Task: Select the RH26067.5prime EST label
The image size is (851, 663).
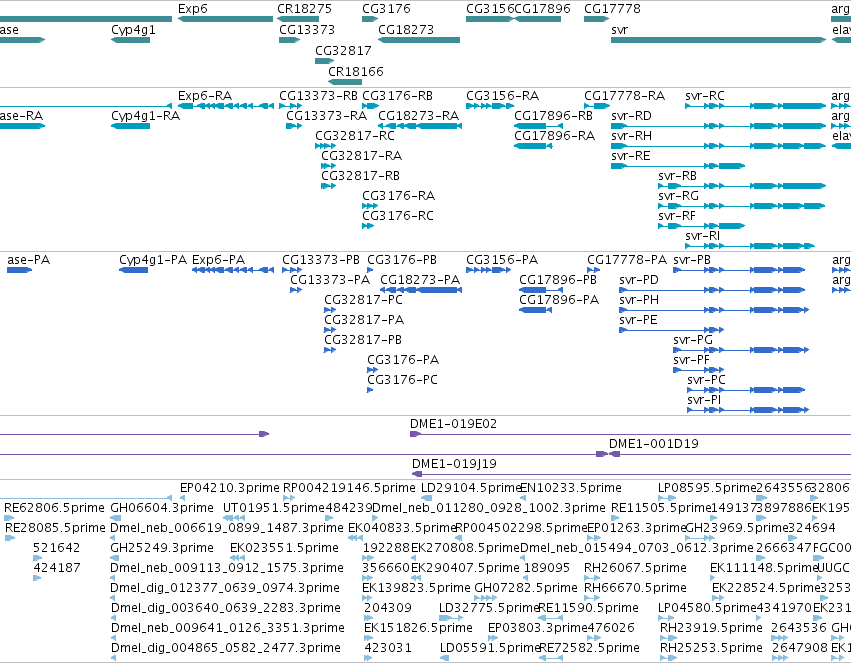Action: pos(635,568)
